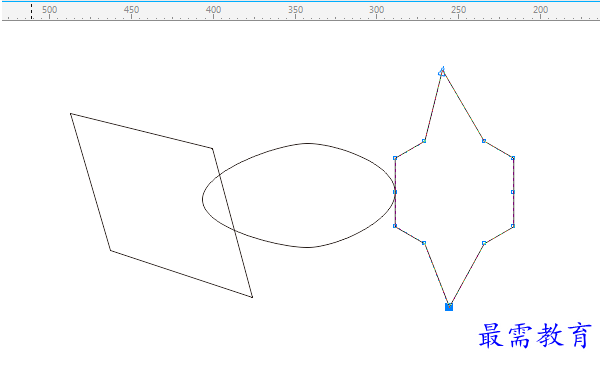Click ruler mark labeled 200
The image size is (600, 367).
pyautogui.click(x=540, y=10)
